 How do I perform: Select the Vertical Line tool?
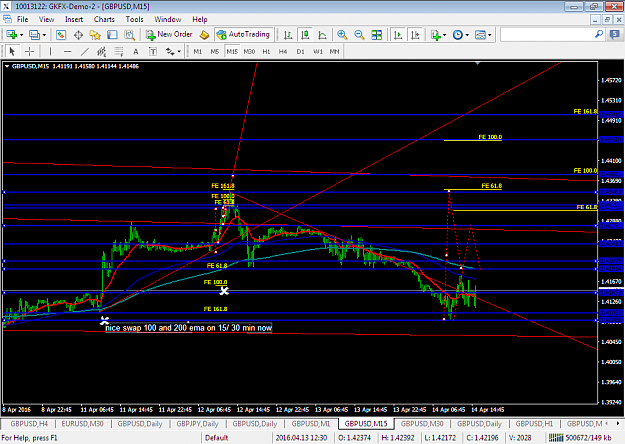[x=50, y=51]
